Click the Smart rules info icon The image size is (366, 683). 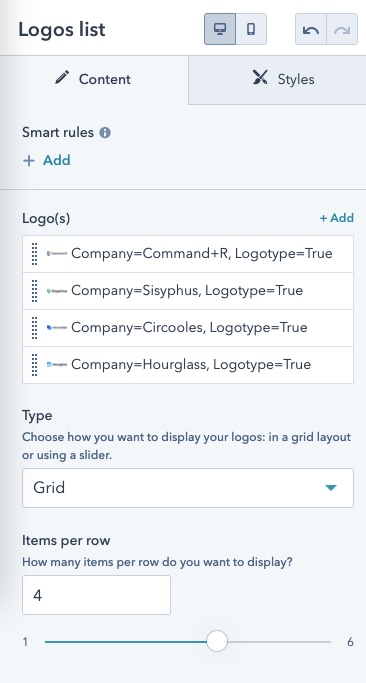click(105, 132)
